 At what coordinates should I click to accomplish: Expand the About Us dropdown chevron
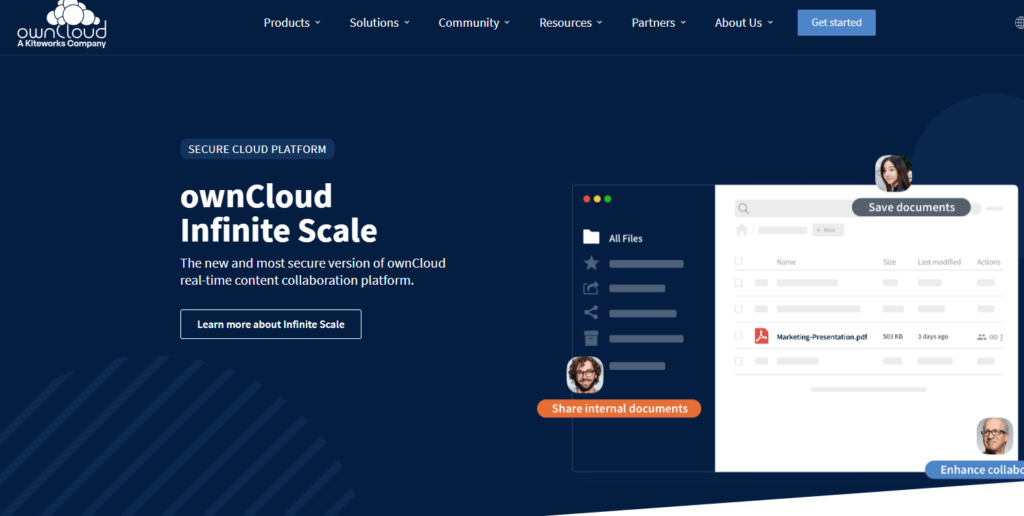770,22
